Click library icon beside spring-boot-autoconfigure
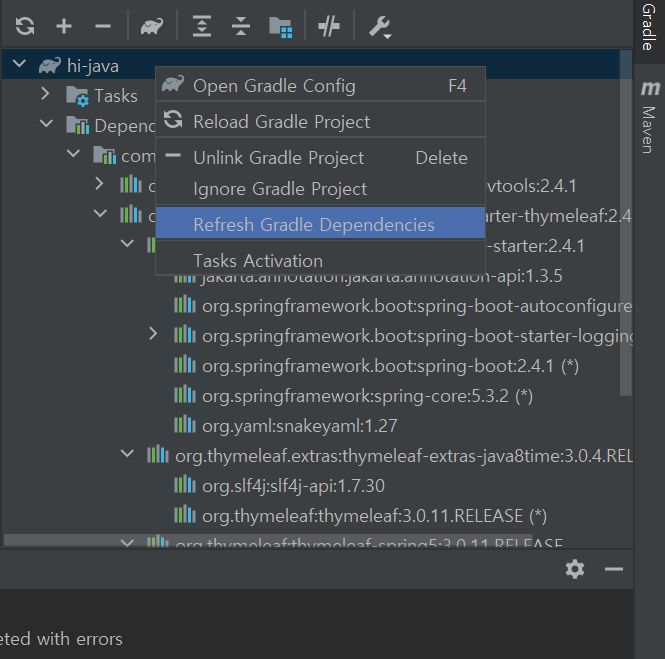Viewport: 665px width, 659px height. tap(185, 304)
